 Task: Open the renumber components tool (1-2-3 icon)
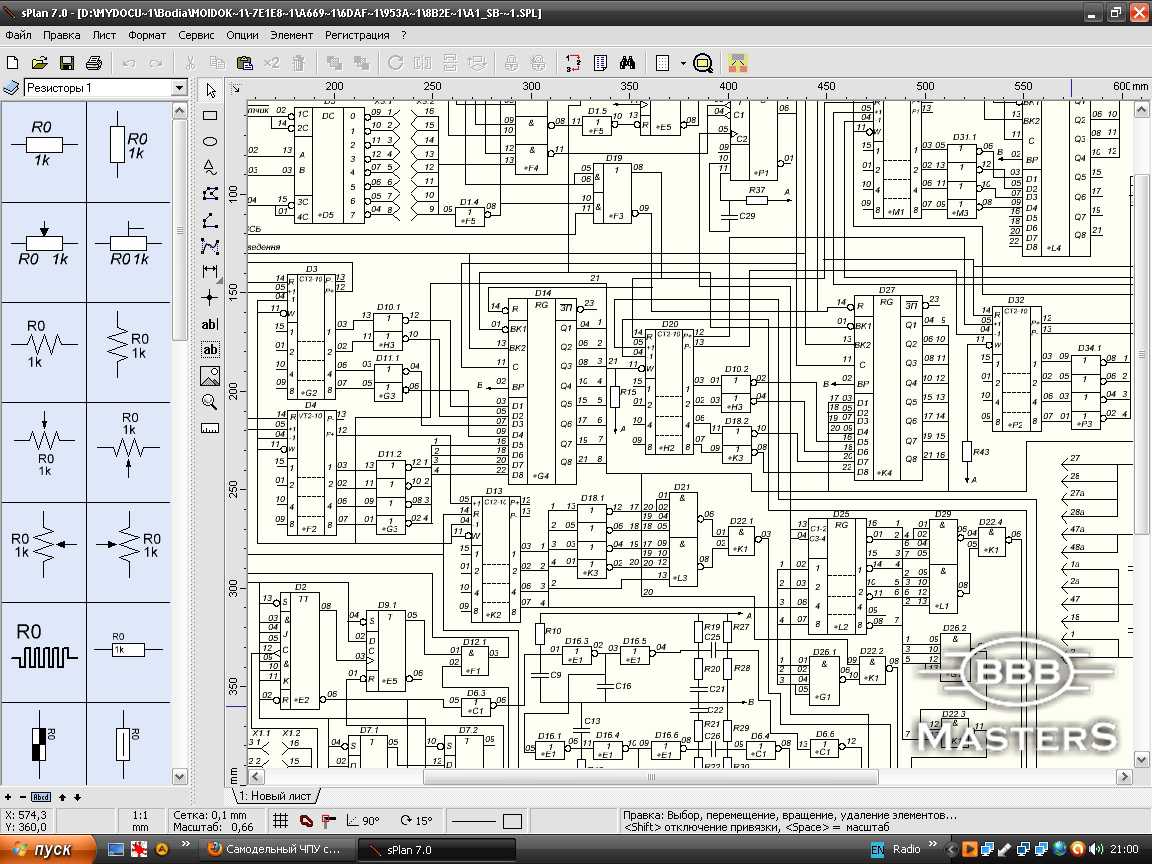pyautogui.click(x=573, y=63)
